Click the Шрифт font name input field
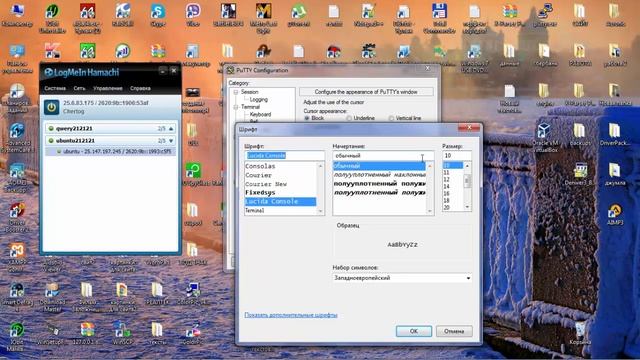The width and height of the screenshot is (640, 360). [284, 156]
